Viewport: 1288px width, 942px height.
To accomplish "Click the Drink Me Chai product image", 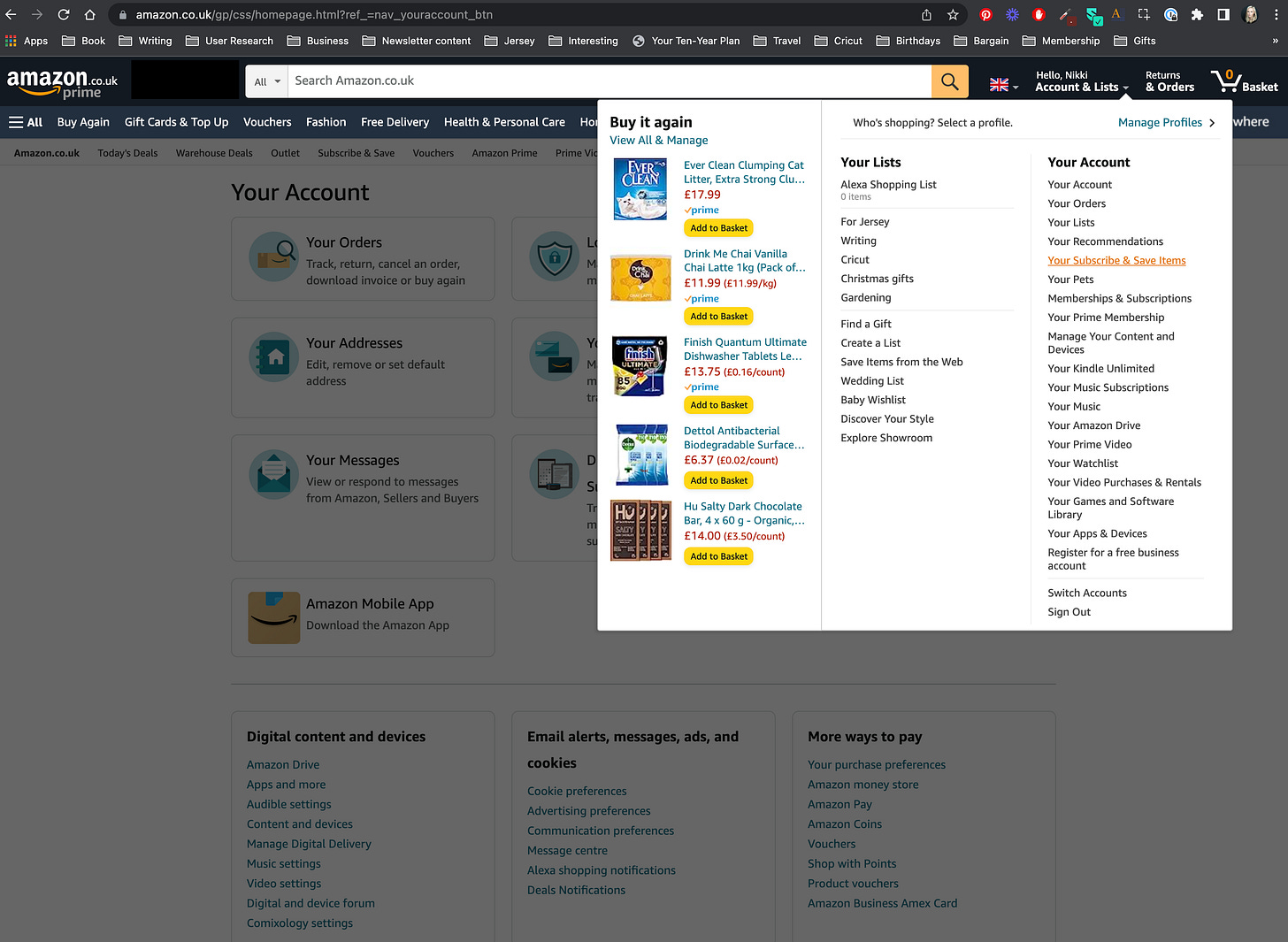I will click(x=640, y=278).
